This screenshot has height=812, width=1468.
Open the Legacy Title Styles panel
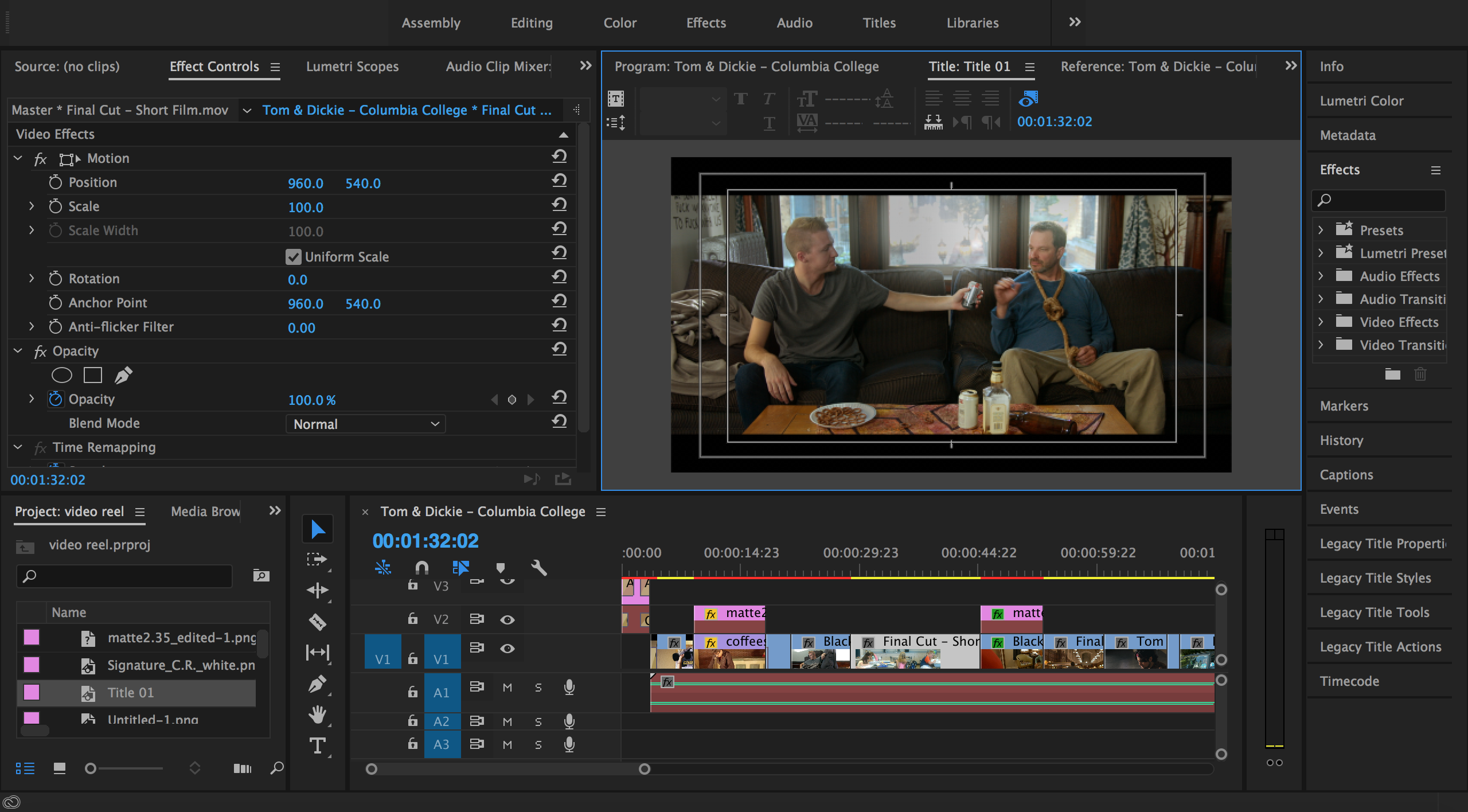pyautogui.click(x=1375, y=578)
